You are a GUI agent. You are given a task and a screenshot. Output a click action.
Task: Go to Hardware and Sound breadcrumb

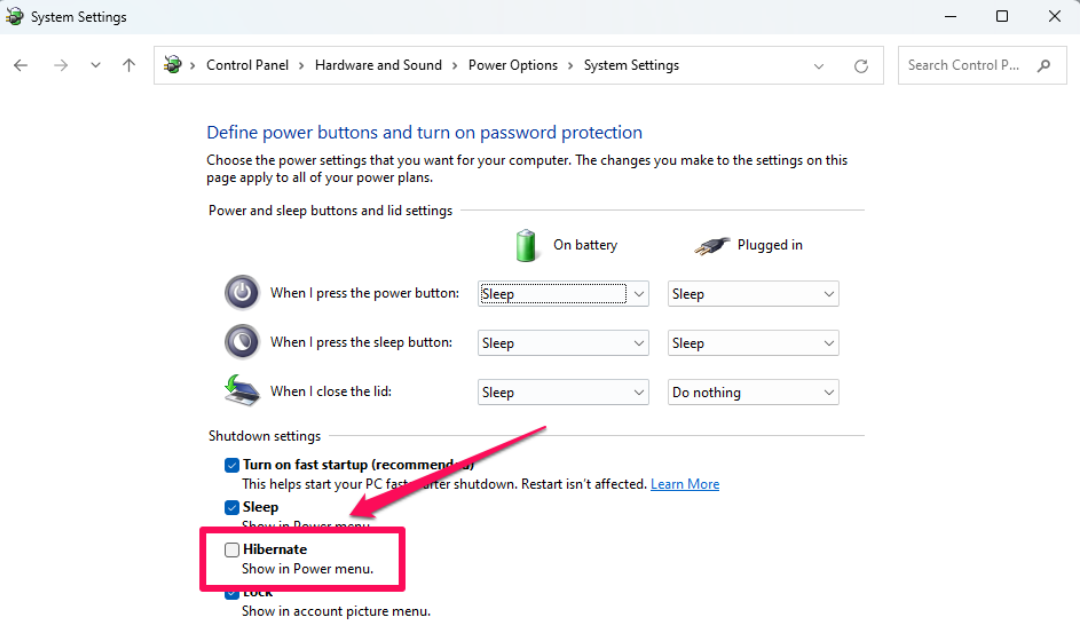tap(378, 66)
